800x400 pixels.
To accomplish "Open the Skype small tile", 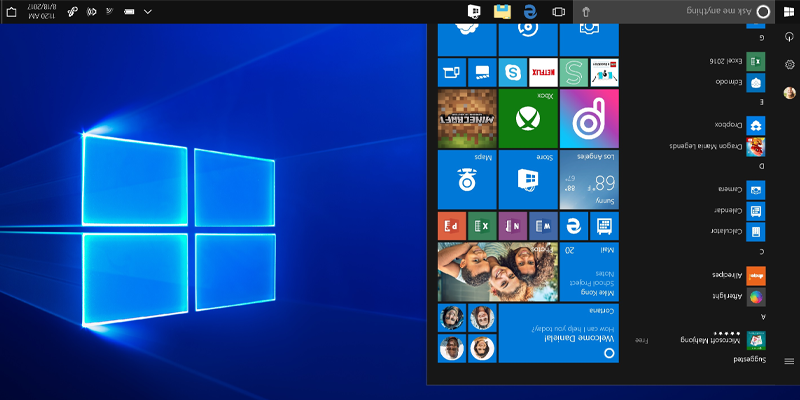I will pos(513,72).
